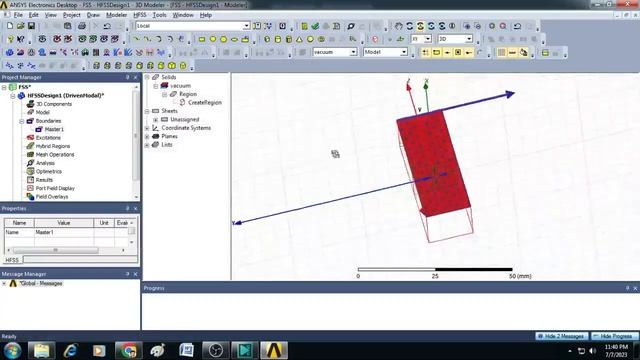Select the Draw Box tool
Viewport: 640px width, 360px height.
(267, 39)
